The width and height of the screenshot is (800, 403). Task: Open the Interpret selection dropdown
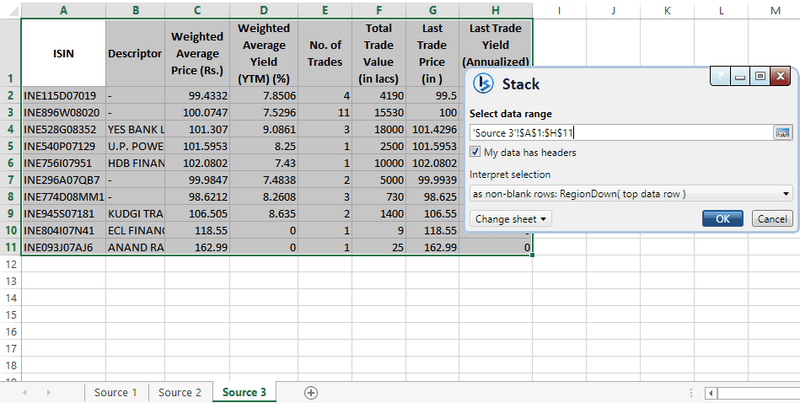[x=631, y=194]
